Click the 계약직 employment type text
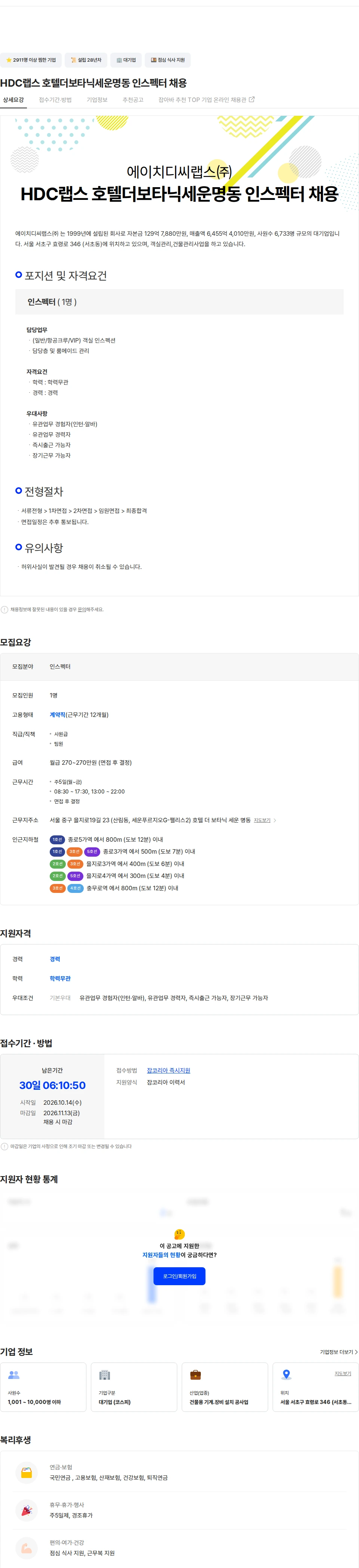Viewport: 359px width, 1568px height. point(57,715)
